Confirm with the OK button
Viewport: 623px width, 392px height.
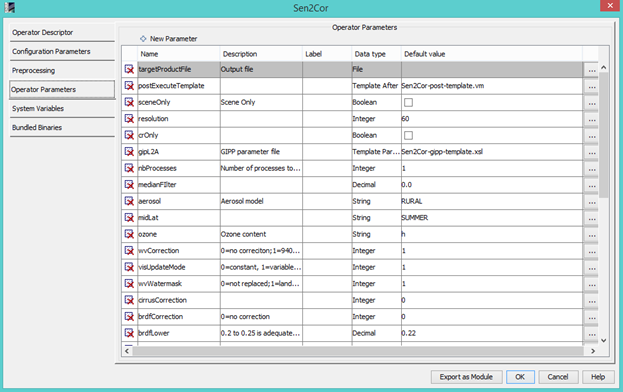pos(520,377)
